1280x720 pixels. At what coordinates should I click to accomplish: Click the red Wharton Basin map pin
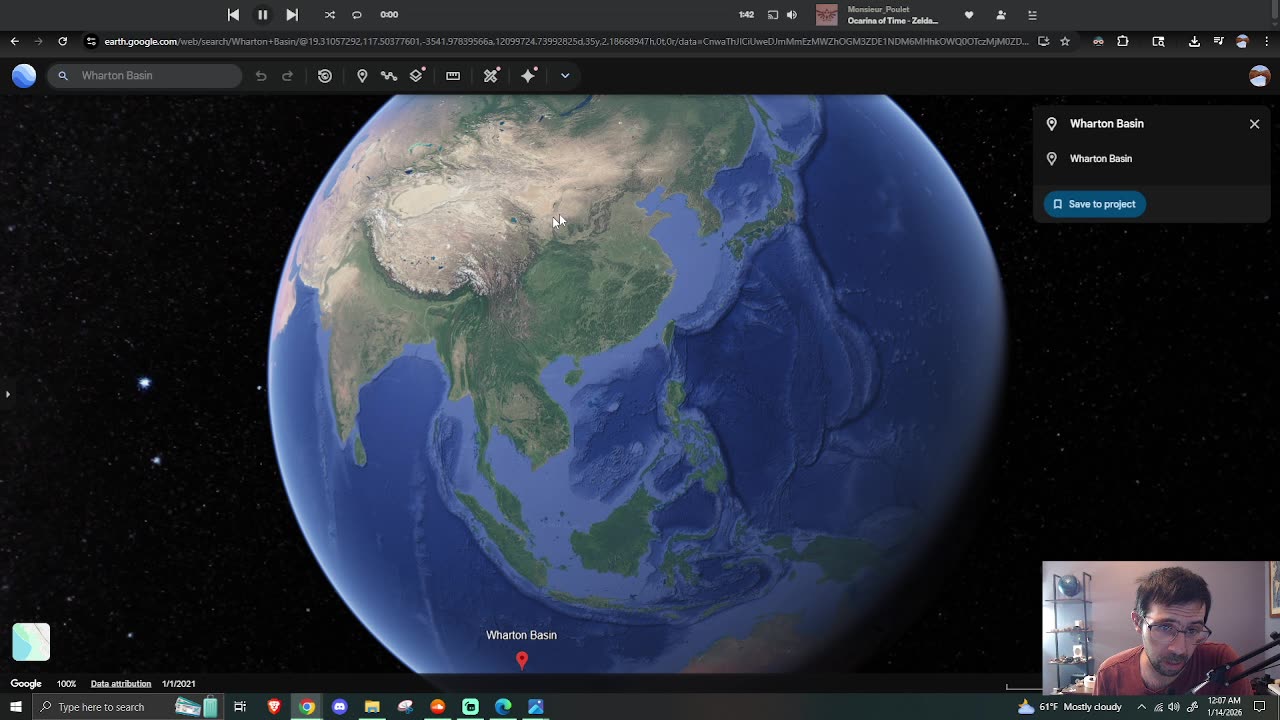[x=521, y=660]
